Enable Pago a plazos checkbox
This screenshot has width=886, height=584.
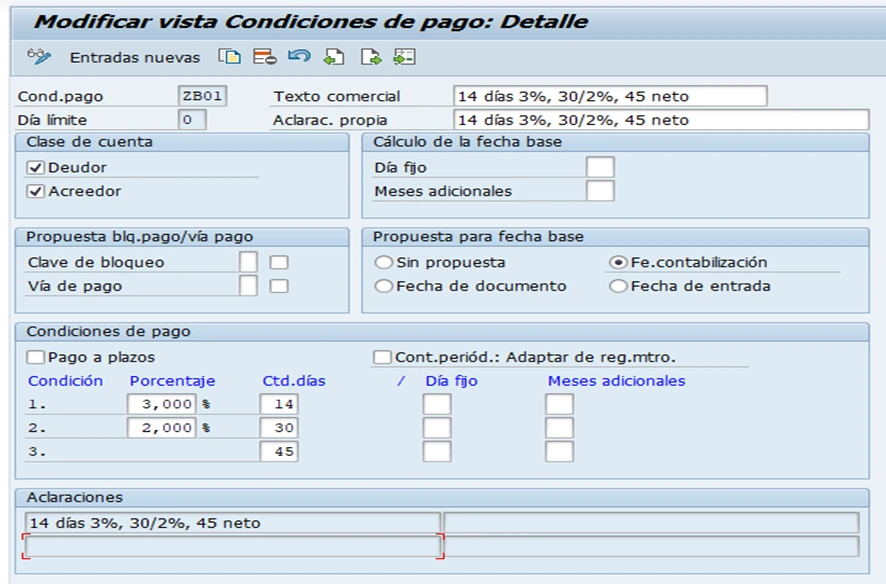click(x=36, y=357)
